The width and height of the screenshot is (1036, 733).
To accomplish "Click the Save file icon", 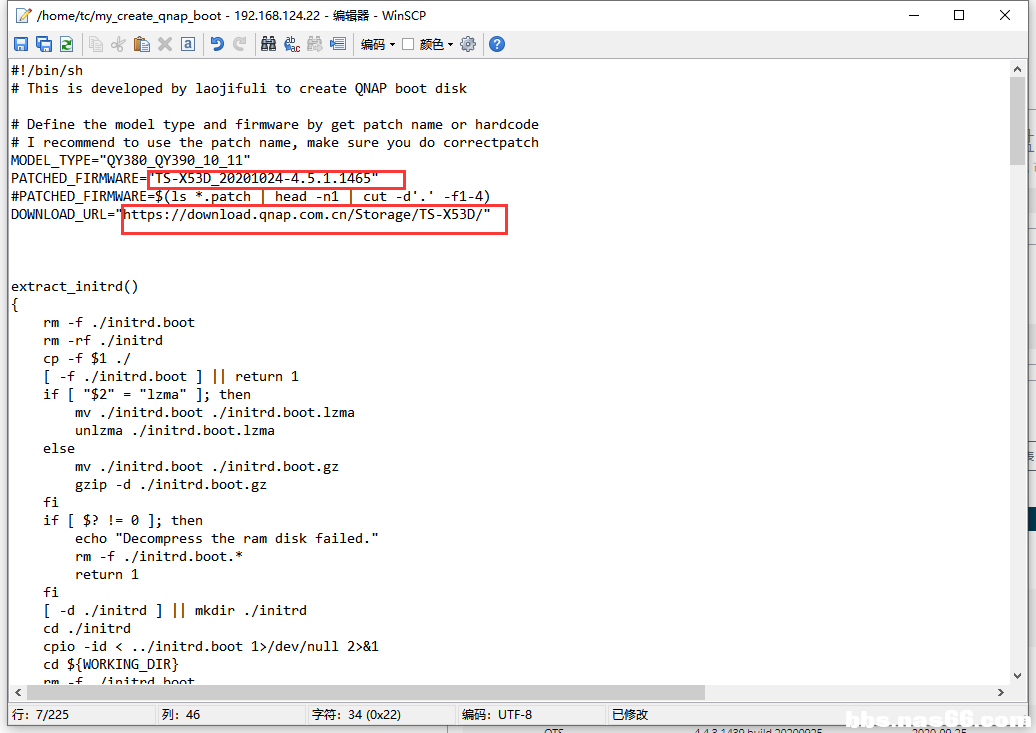I will click(21, 44).
